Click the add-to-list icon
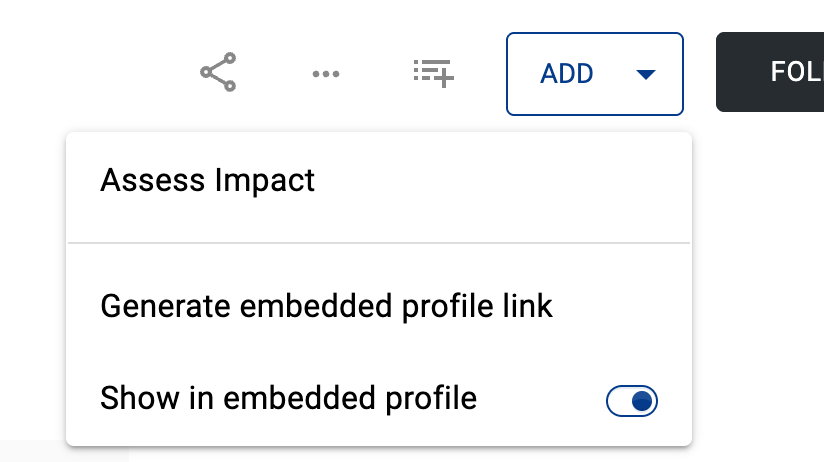This screenshot has width=824, height=462. [x=434, y=73]
